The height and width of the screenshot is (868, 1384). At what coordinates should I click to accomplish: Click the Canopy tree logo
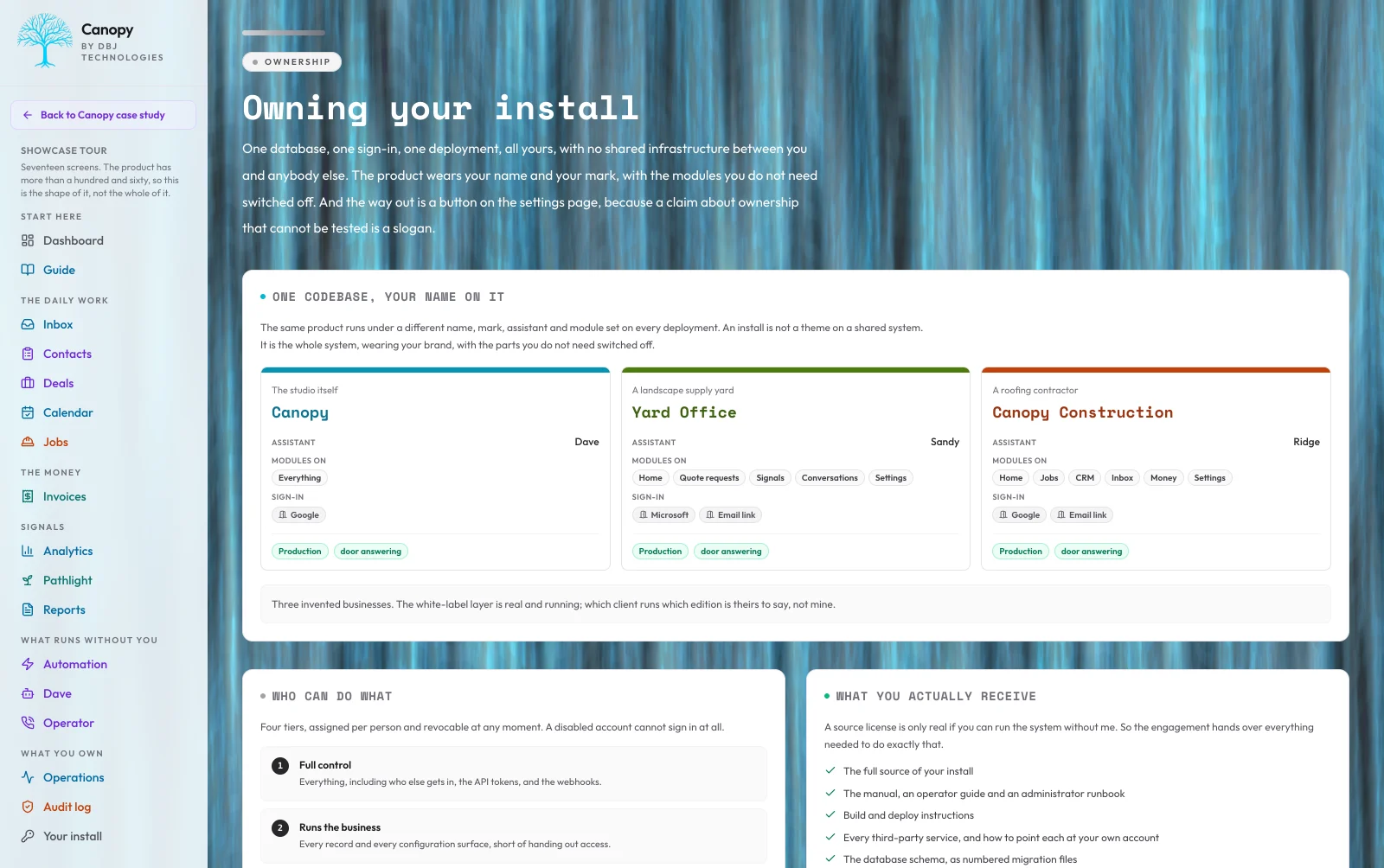(44, 41)
